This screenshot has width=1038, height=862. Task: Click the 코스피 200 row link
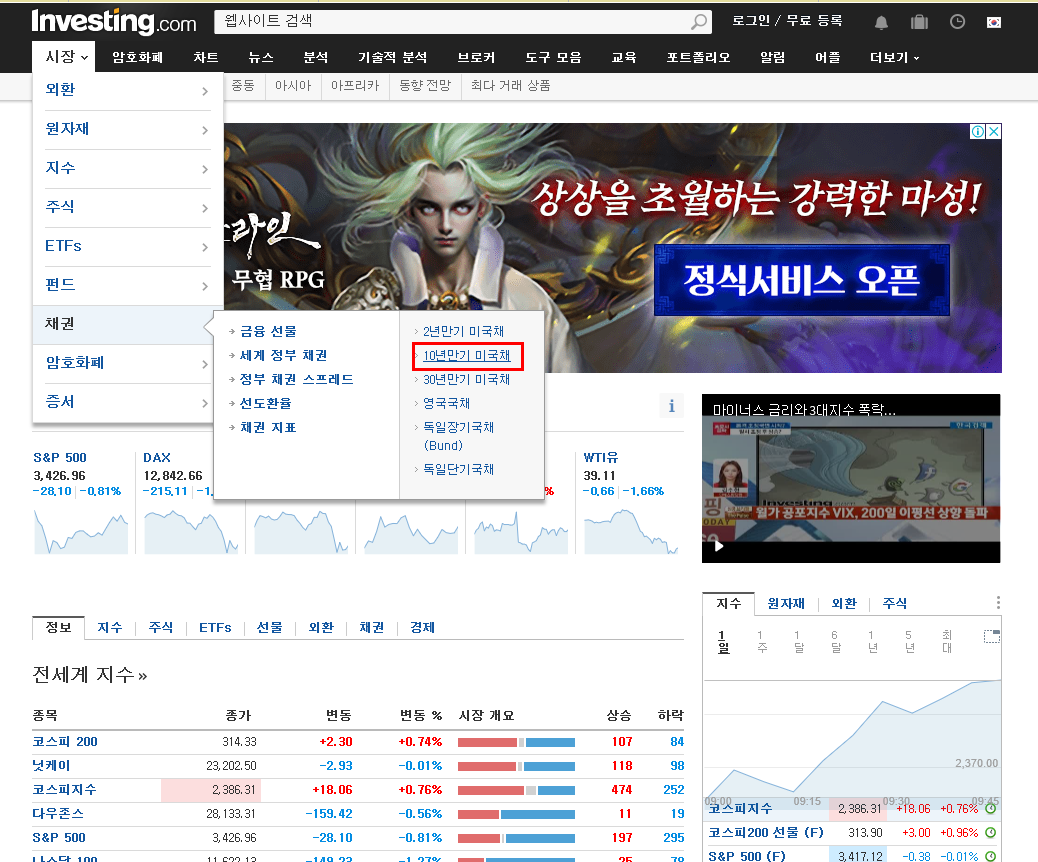click(x=65, y=742)
